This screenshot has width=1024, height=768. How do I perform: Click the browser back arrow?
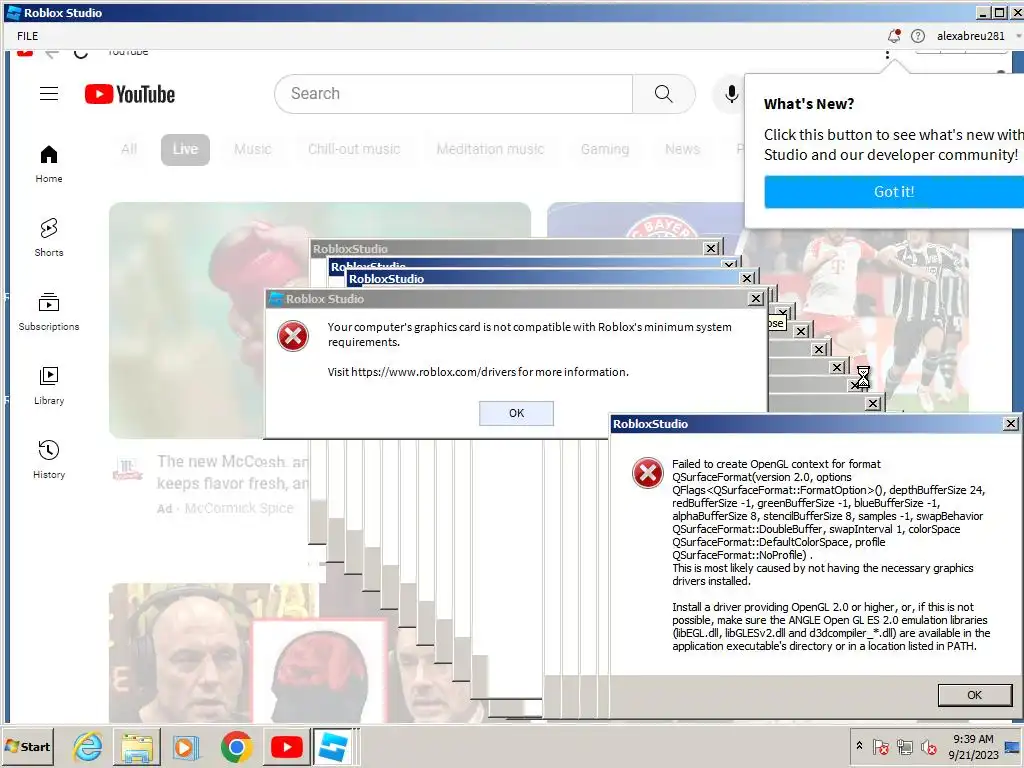[52, 53]
